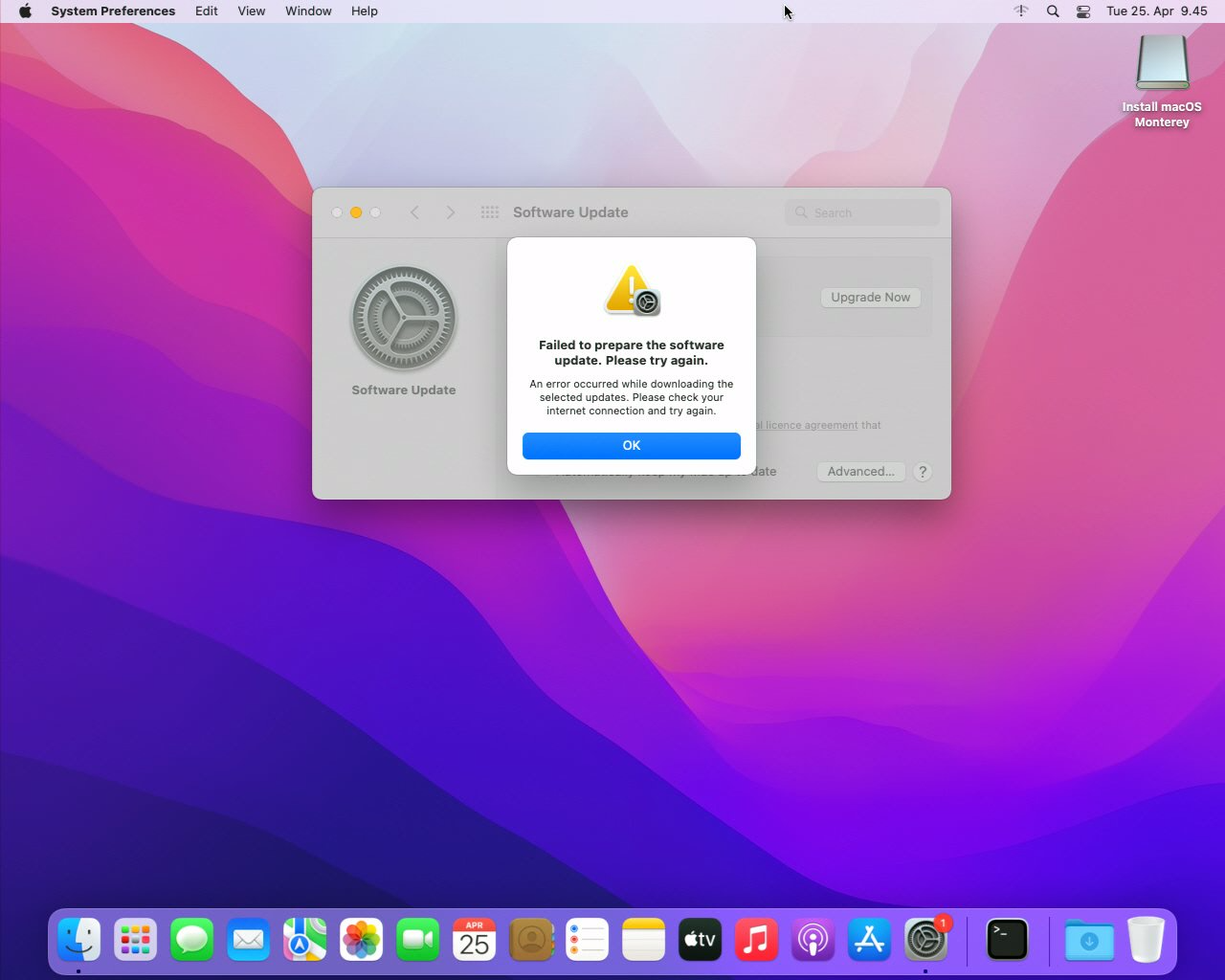Open the System Preferences menu
This screenshot has height=980, width=1225.
113,11
